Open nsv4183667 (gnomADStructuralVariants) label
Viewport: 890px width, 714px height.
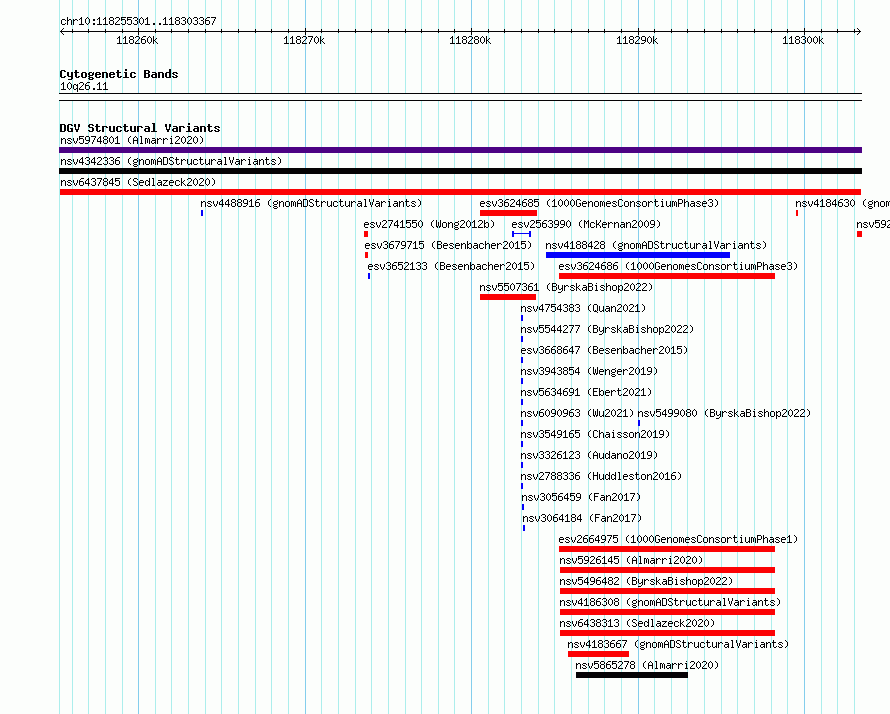click(678, 644)
